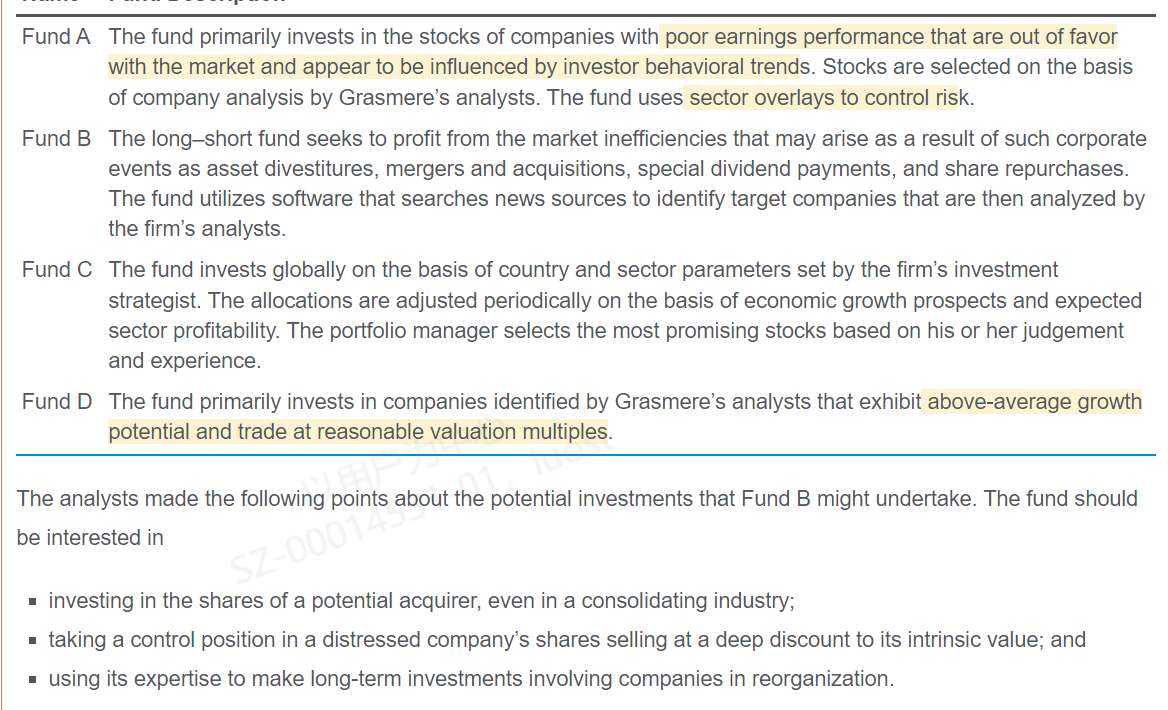Click the Fund B row label
This screenshot has width=1168, height=710.
pos(56,139)
